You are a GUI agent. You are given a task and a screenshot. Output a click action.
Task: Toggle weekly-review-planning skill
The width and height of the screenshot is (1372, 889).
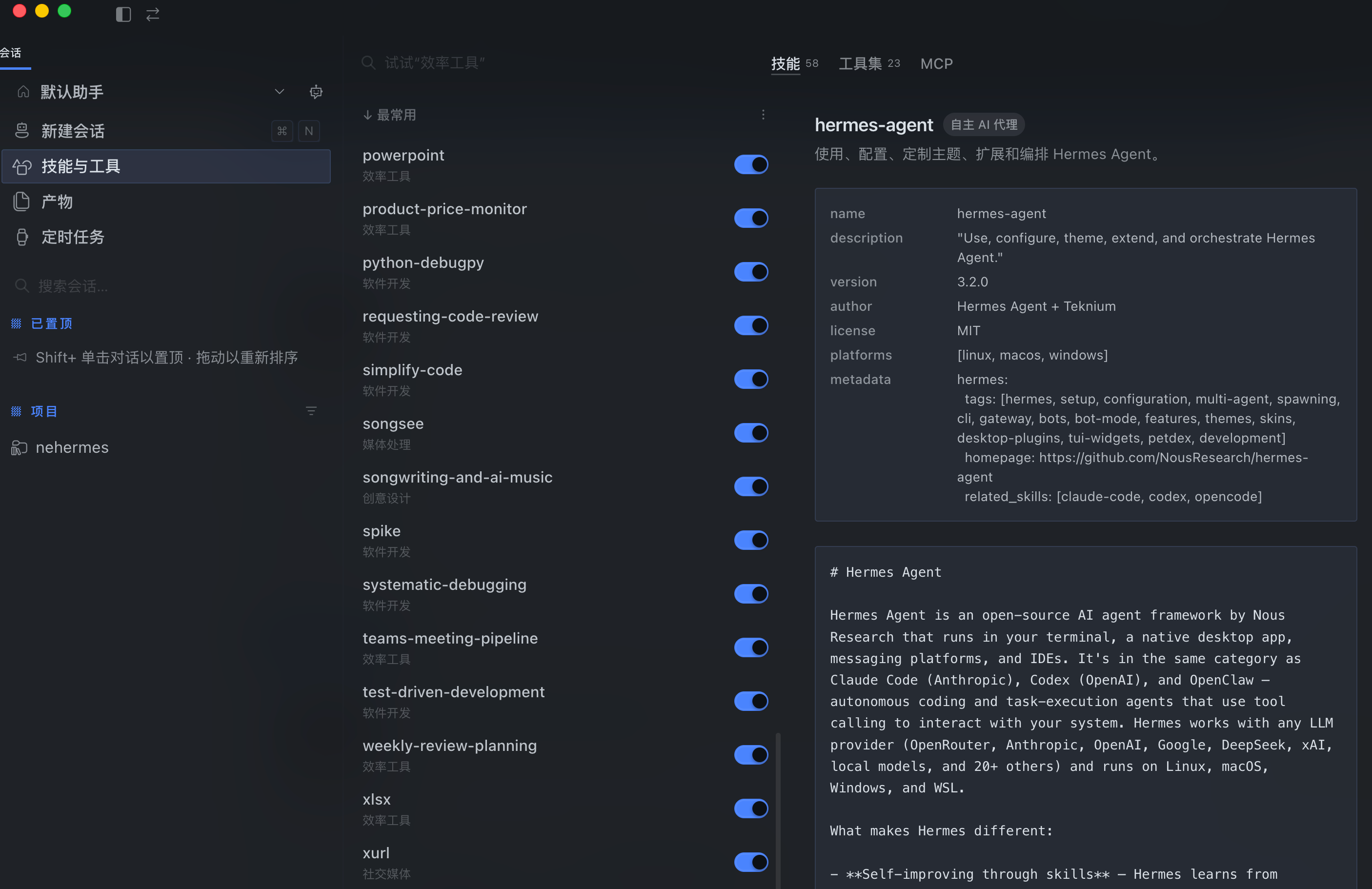point(751,755)
